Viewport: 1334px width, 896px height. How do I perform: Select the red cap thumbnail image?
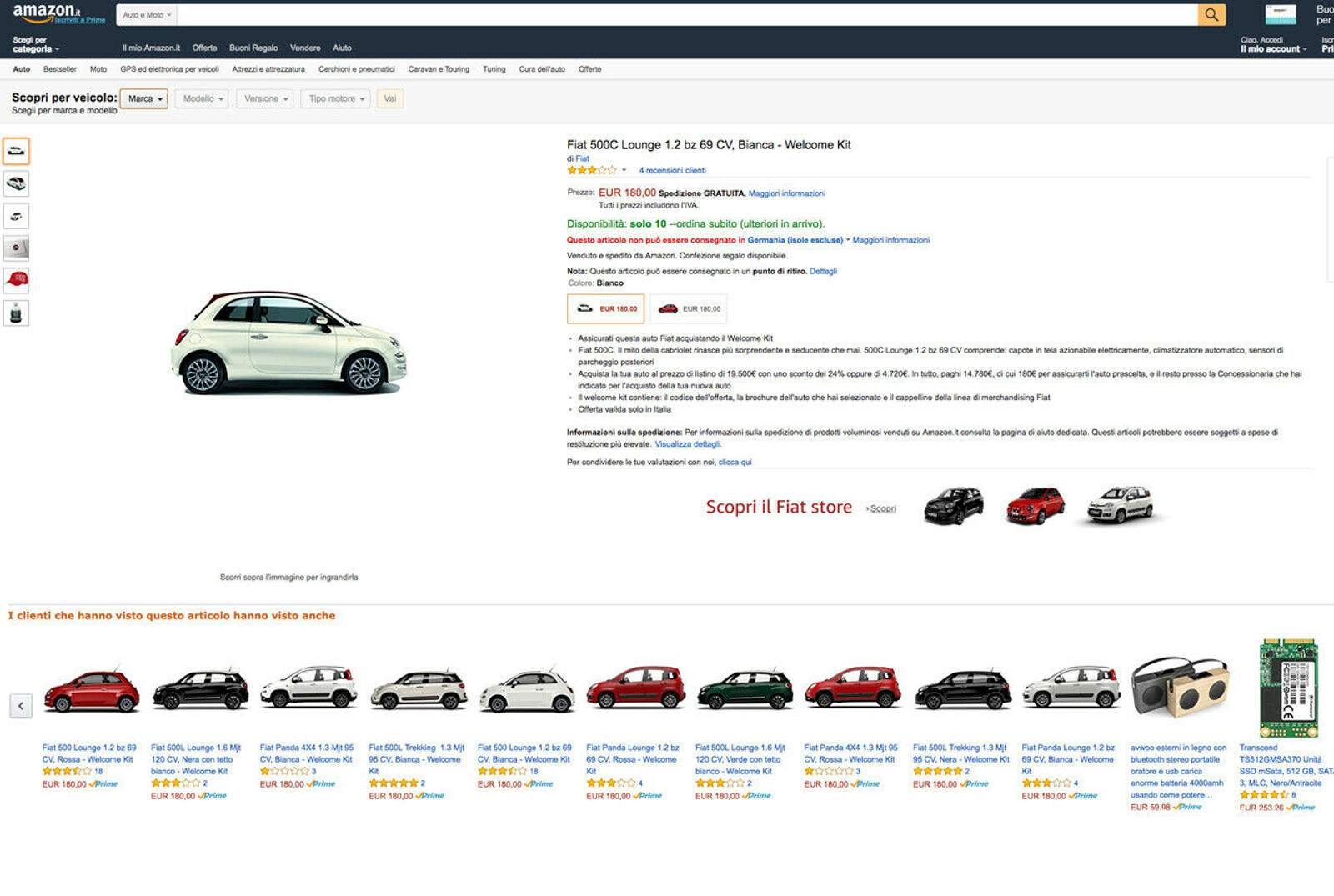pos(16,281)
